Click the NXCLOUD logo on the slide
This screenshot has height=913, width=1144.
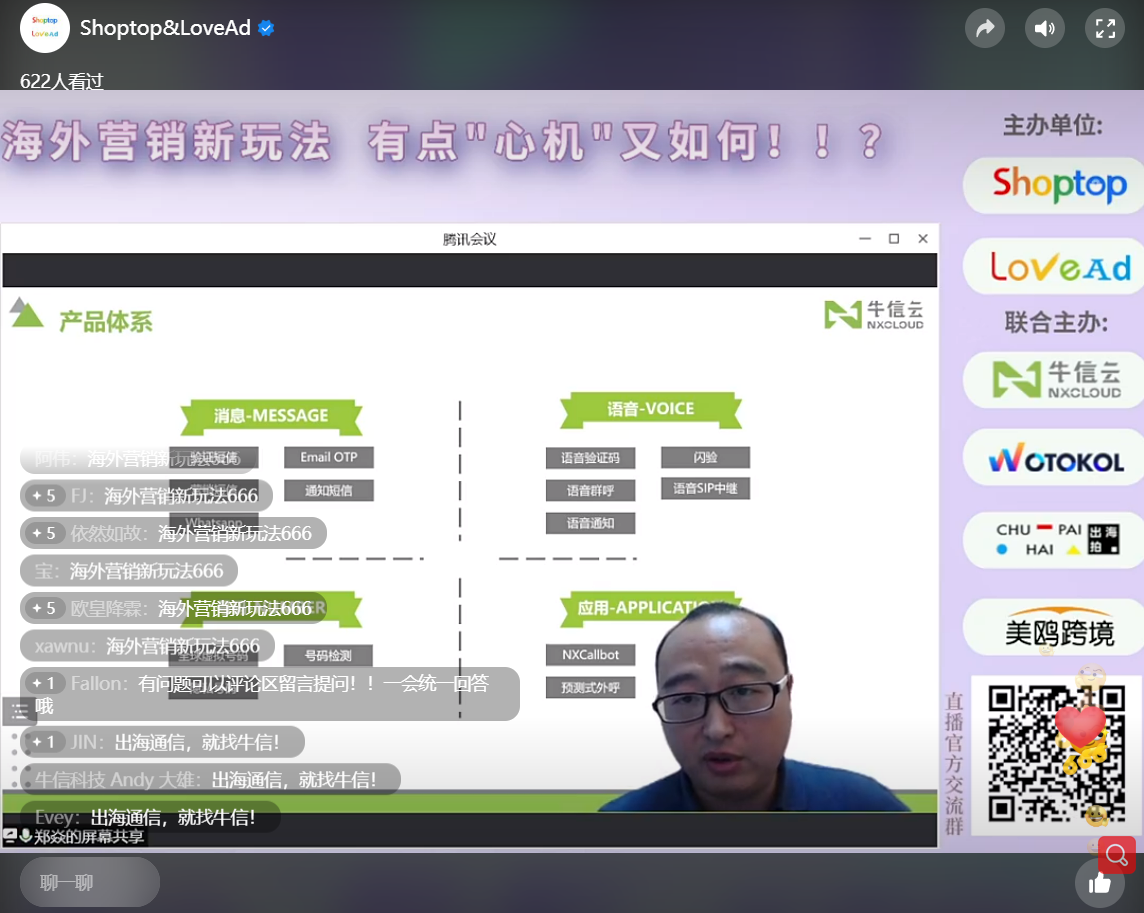(x=873, y=315)
